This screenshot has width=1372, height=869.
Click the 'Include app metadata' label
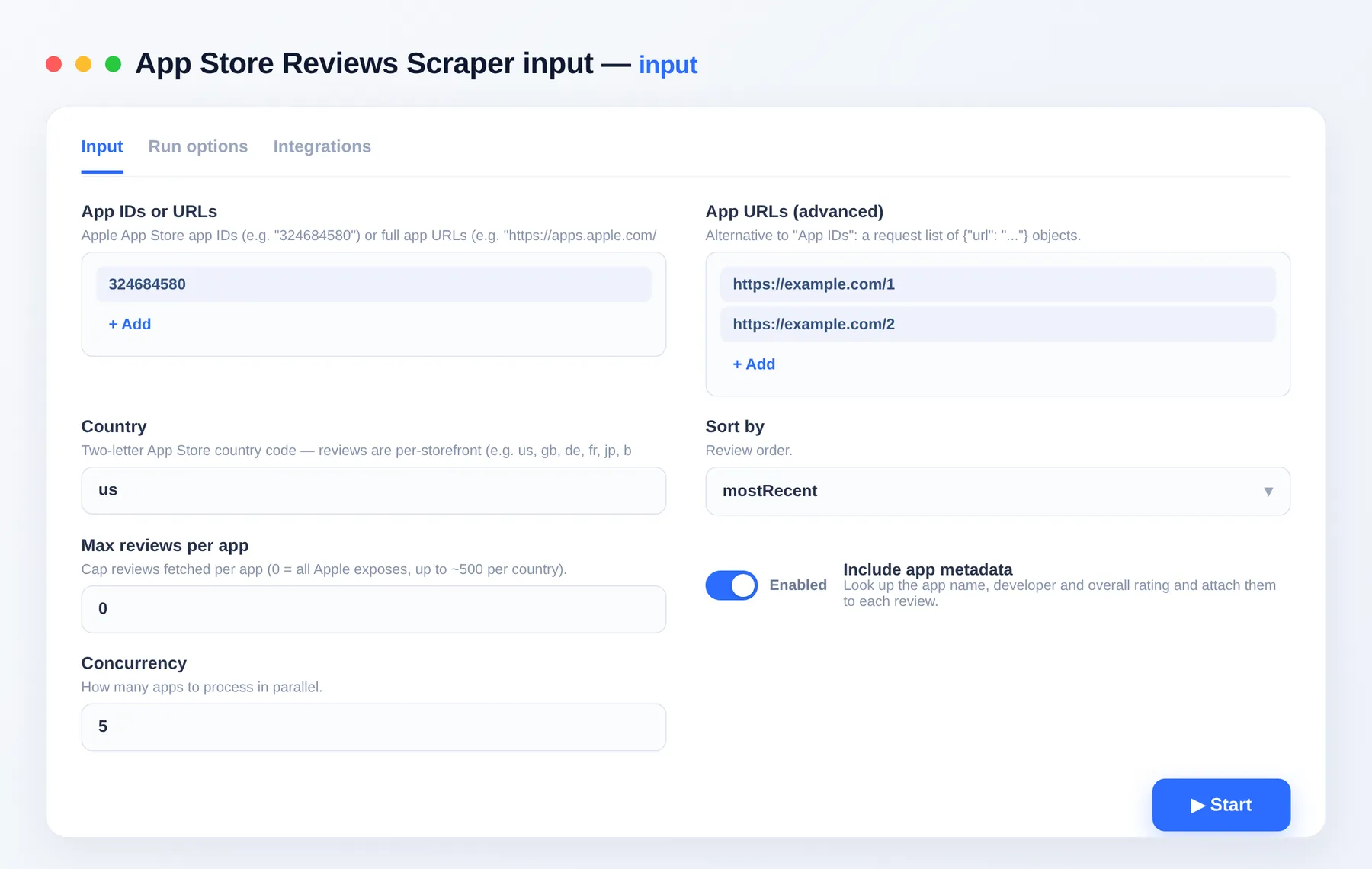tap(928, 569)
